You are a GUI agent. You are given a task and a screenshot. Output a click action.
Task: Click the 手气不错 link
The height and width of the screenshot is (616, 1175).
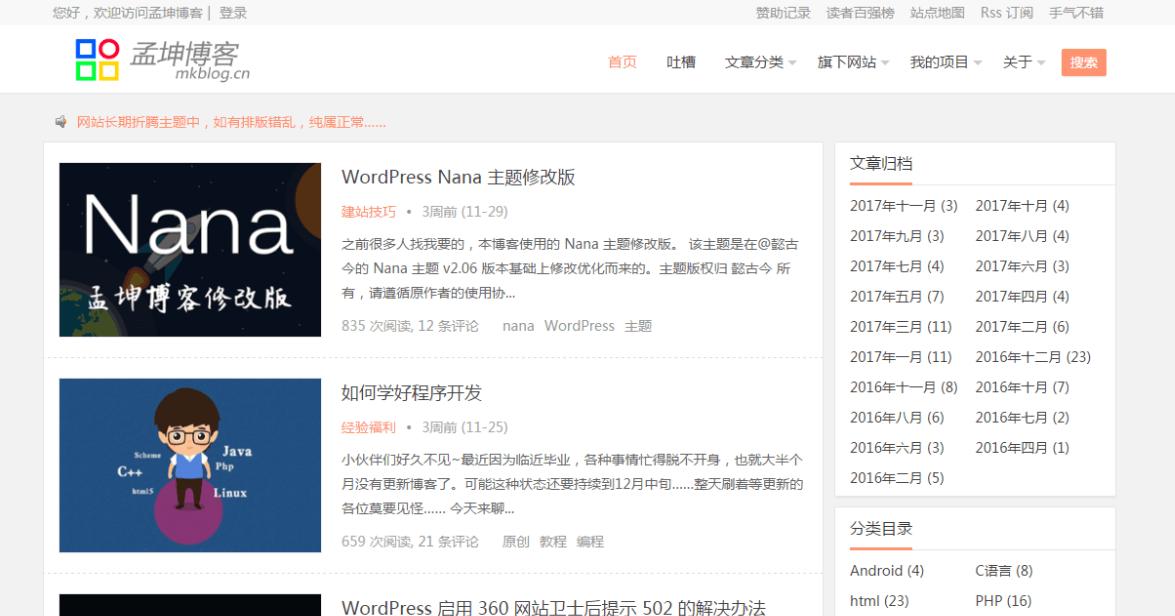[1076, 13]
